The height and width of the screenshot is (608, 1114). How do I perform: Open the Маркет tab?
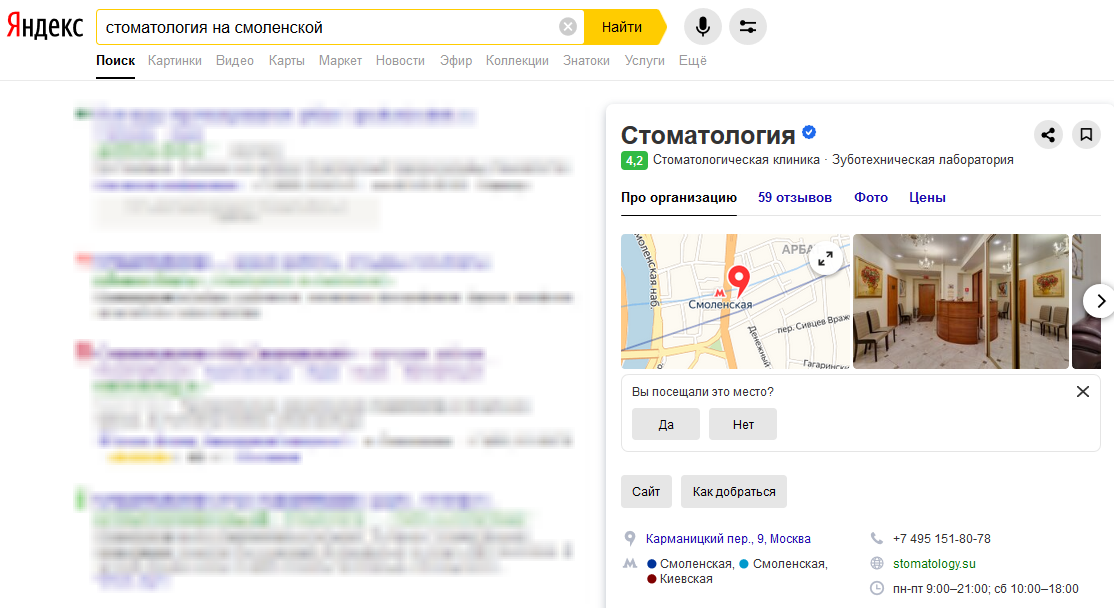[340, 60]
